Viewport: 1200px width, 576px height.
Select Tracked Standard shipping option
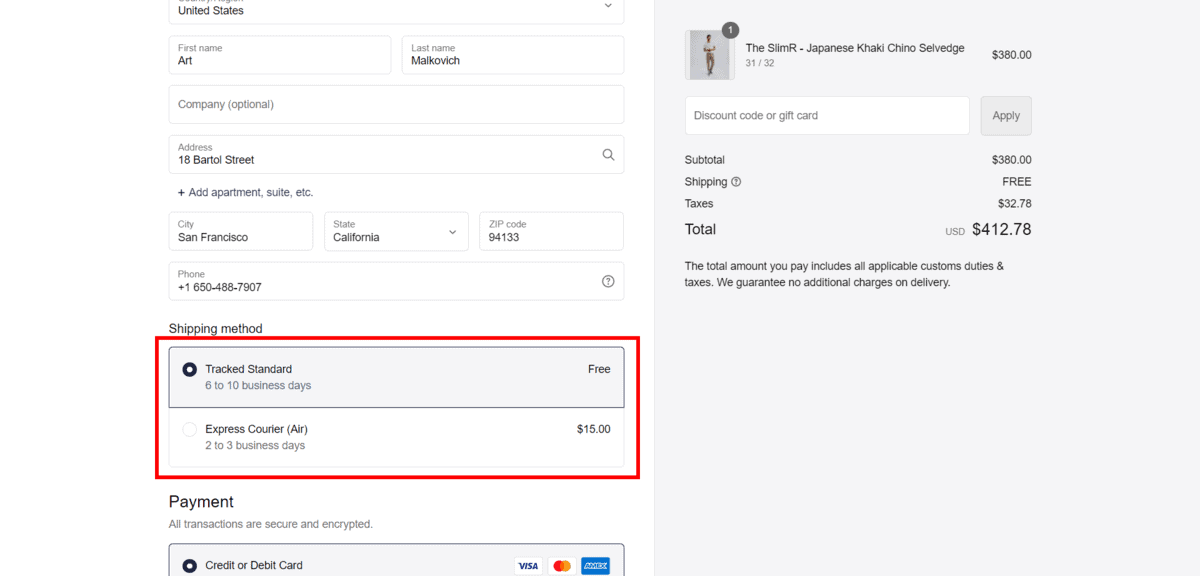[x=190, y=369]
